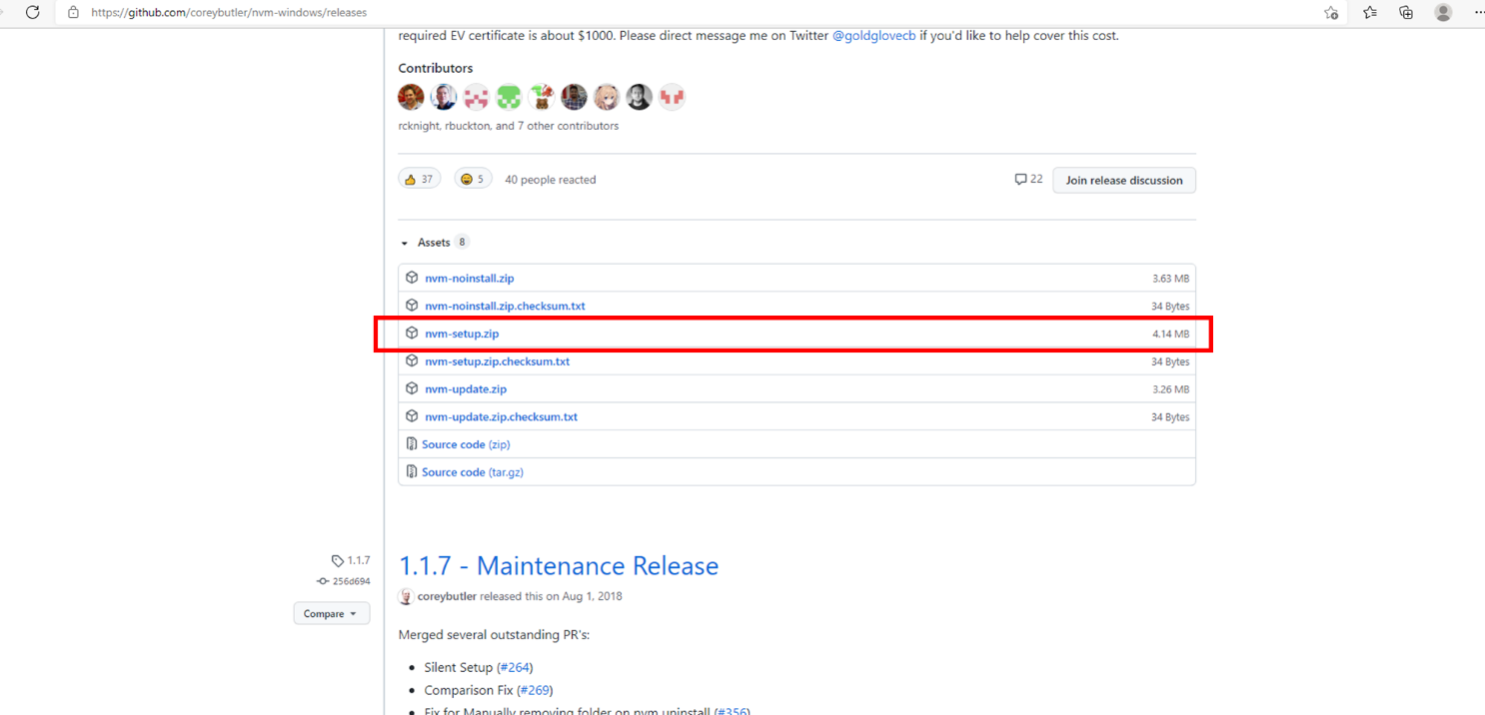Open second contributor avatar with glasses
The width and height of the screenshot is (1485, 715).
[x=444, y=97]
